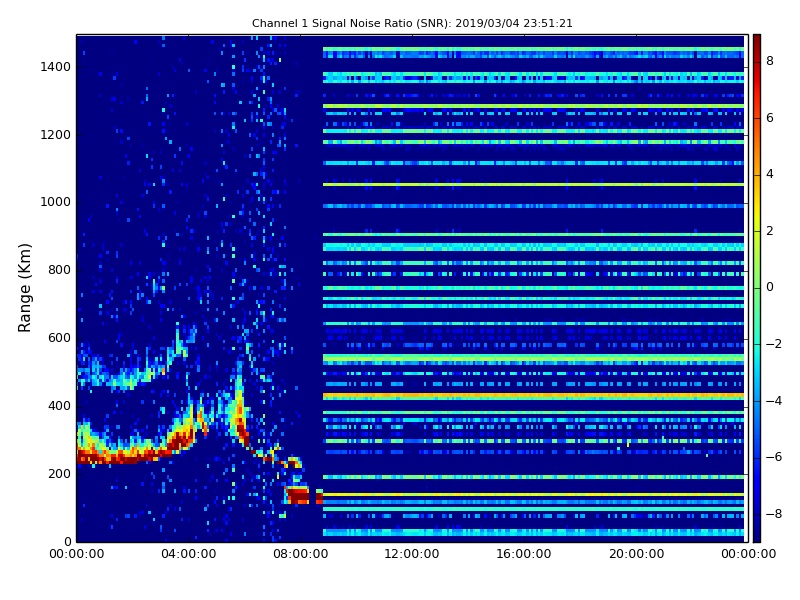Screen dimensions: 800x600
Task: Click the 1400 range tick label
Action: pos(56,67)
